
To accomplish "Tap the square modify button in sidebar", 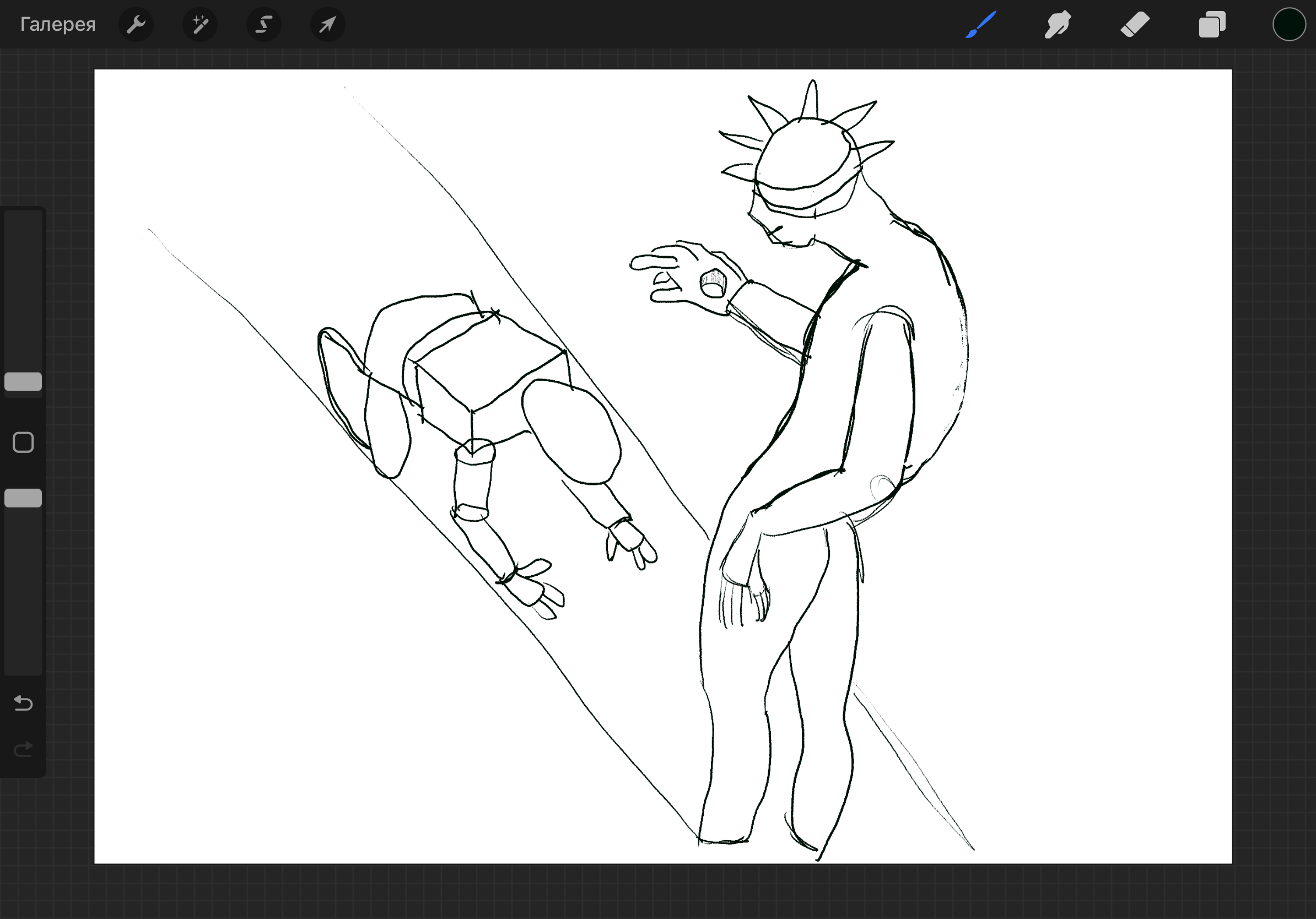I will tap(23, 442).
